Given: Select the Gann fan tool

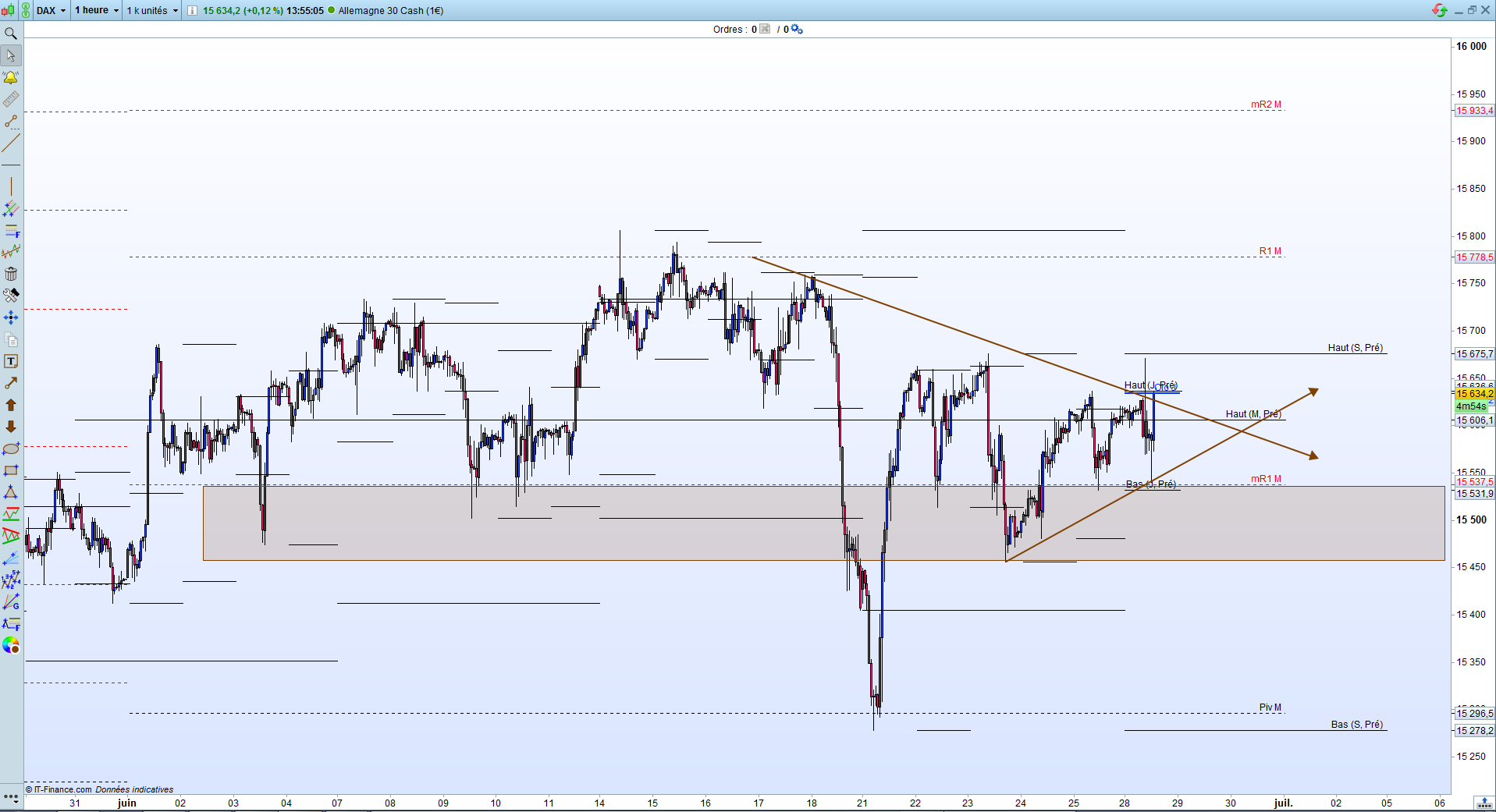Looking at the screenshot, I should point(11,601).
